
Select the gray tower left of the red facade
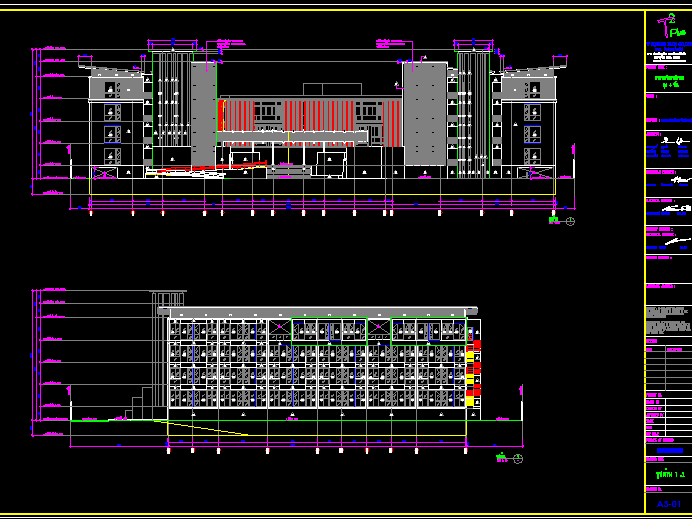pyautogui.click(x=203, y=115)
